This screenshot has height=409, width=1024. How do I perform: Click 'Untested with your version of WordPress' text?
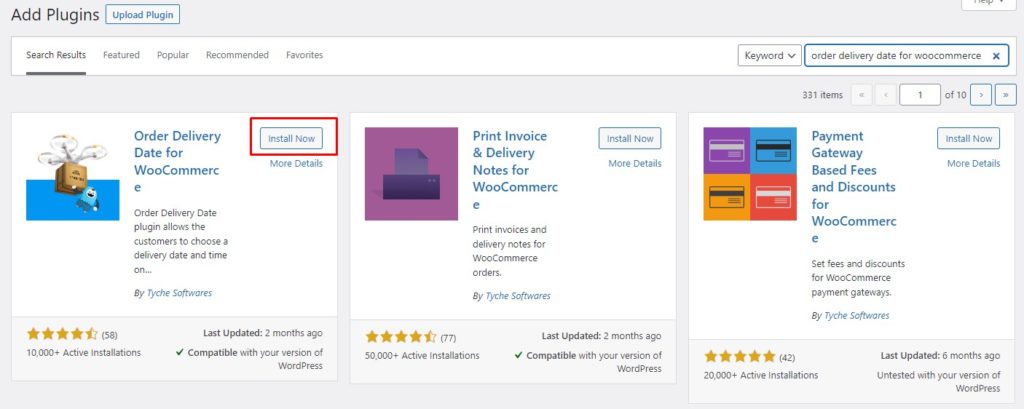click(x=938, y=382)
